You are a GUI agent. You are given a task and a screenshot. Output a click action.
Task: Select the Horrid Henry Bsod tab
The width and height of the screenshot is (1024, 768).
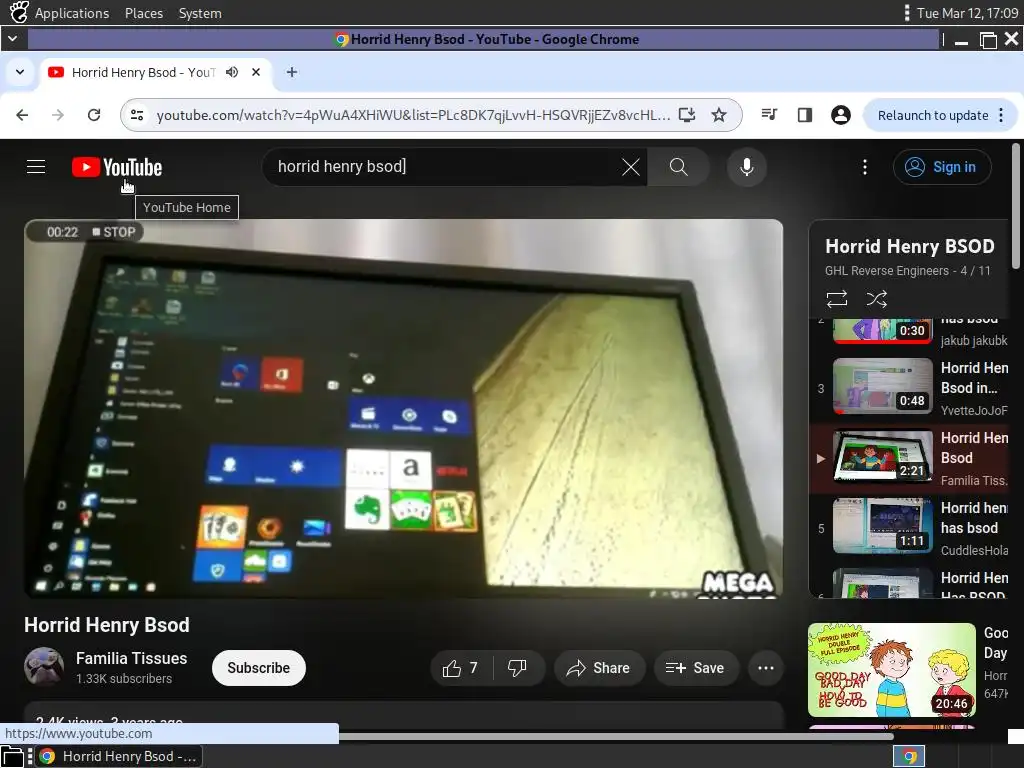pyautogui.click(x=155, y=72)
